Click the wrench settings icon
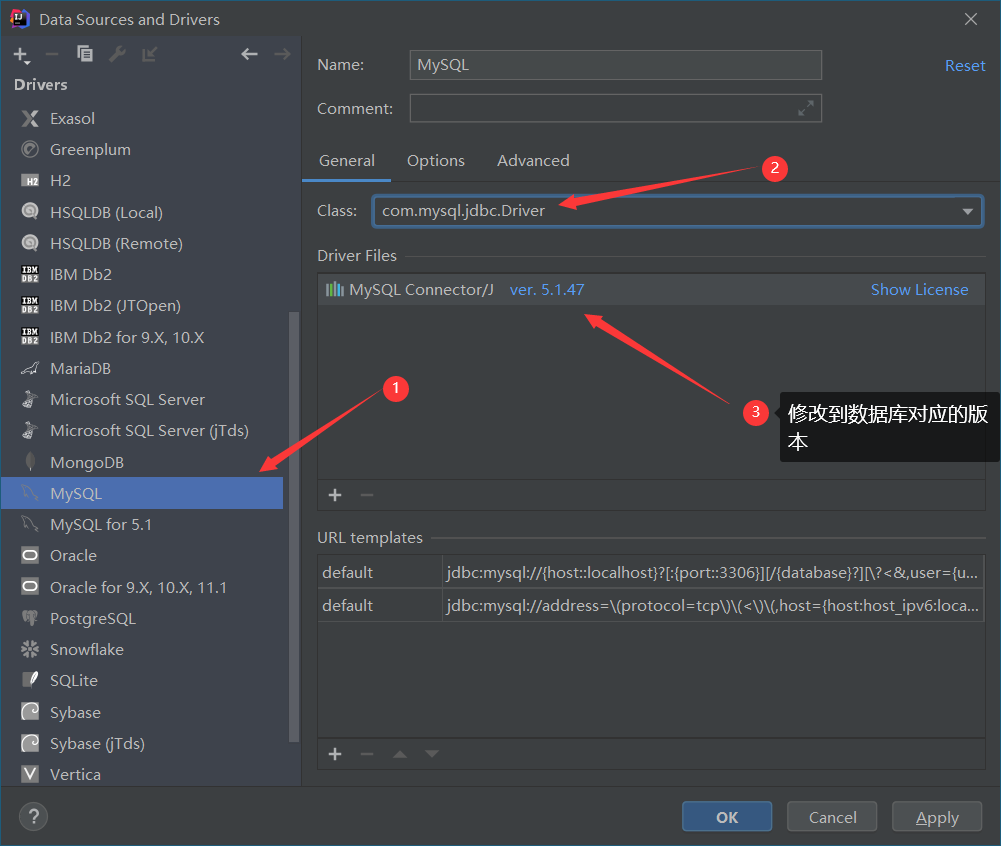This screenshot has height=846, width=1001. tap(117, 54)
